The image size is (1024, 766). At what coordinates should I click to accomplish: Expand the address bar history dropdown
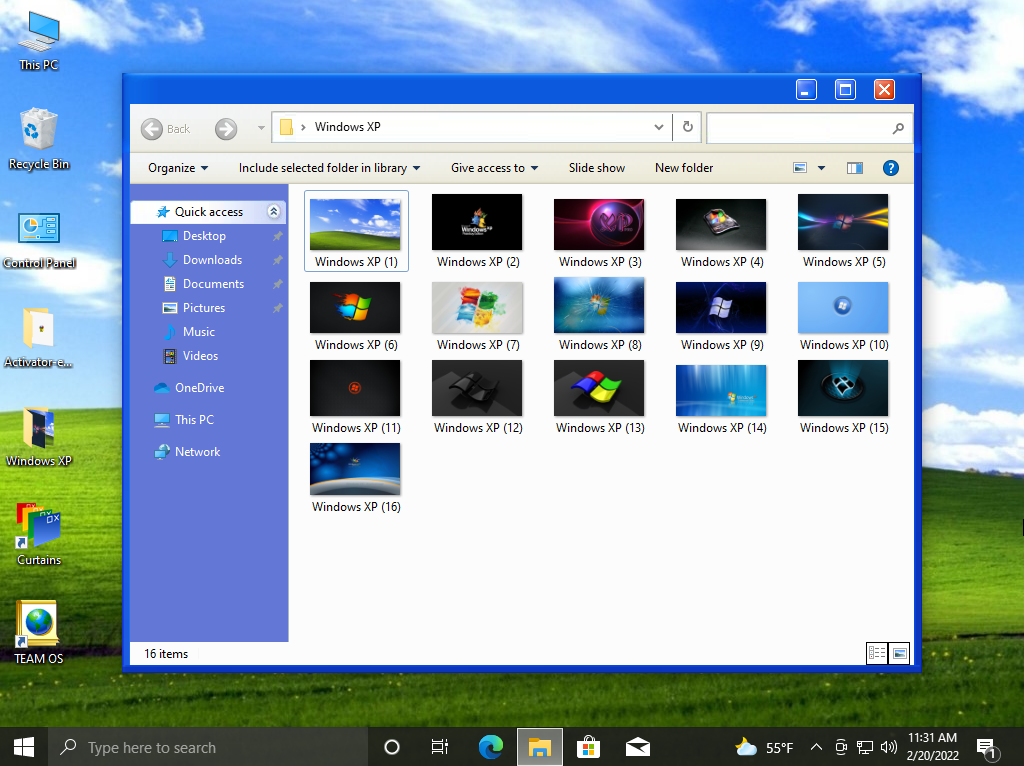coord(658,127)
